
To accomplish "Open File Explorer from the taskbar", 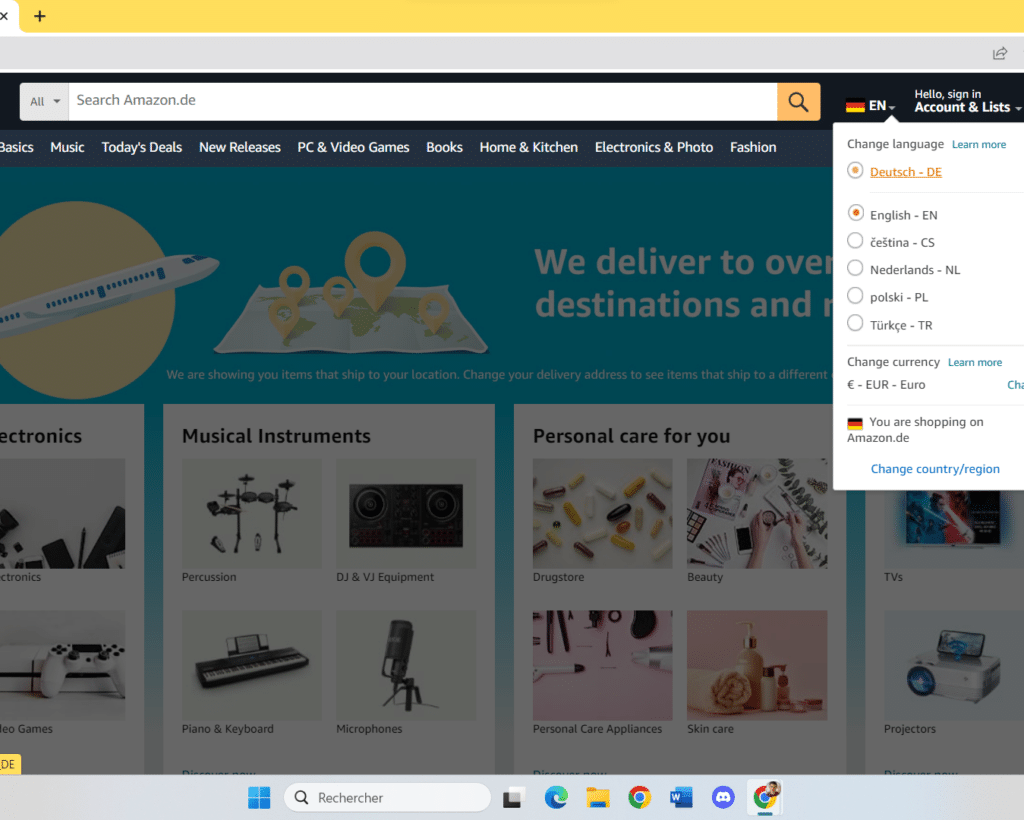I will point(598,797).
